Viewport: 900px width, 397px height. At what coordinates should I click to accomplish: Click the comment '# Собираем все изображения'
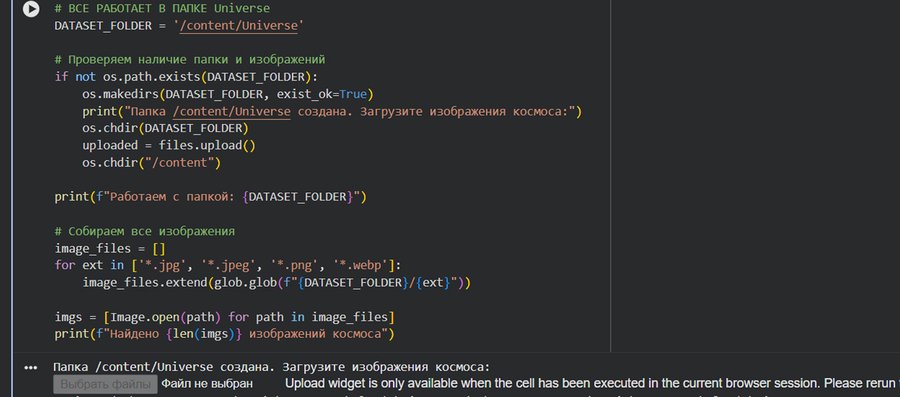[145, 232]
